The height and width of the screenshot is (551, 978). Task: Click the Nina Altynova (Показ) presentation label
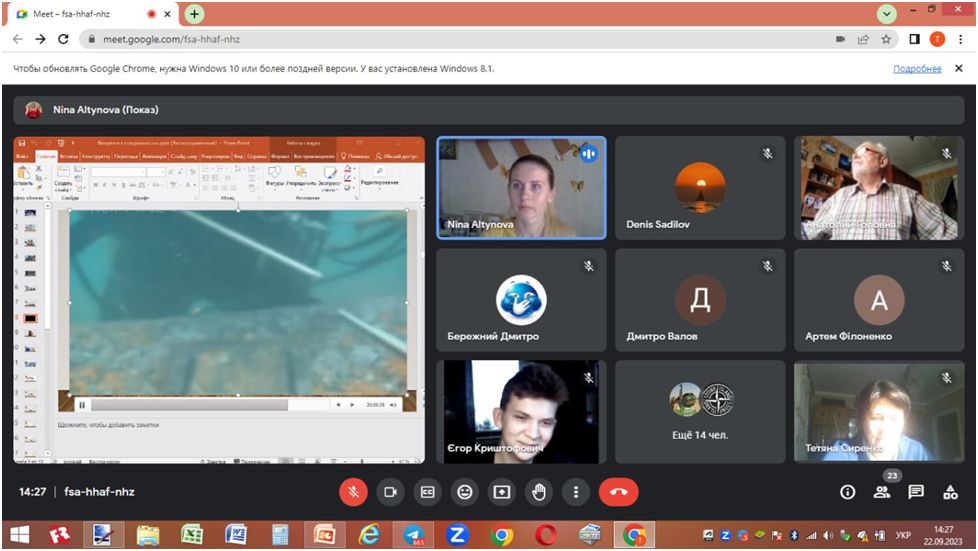[105, 110]
